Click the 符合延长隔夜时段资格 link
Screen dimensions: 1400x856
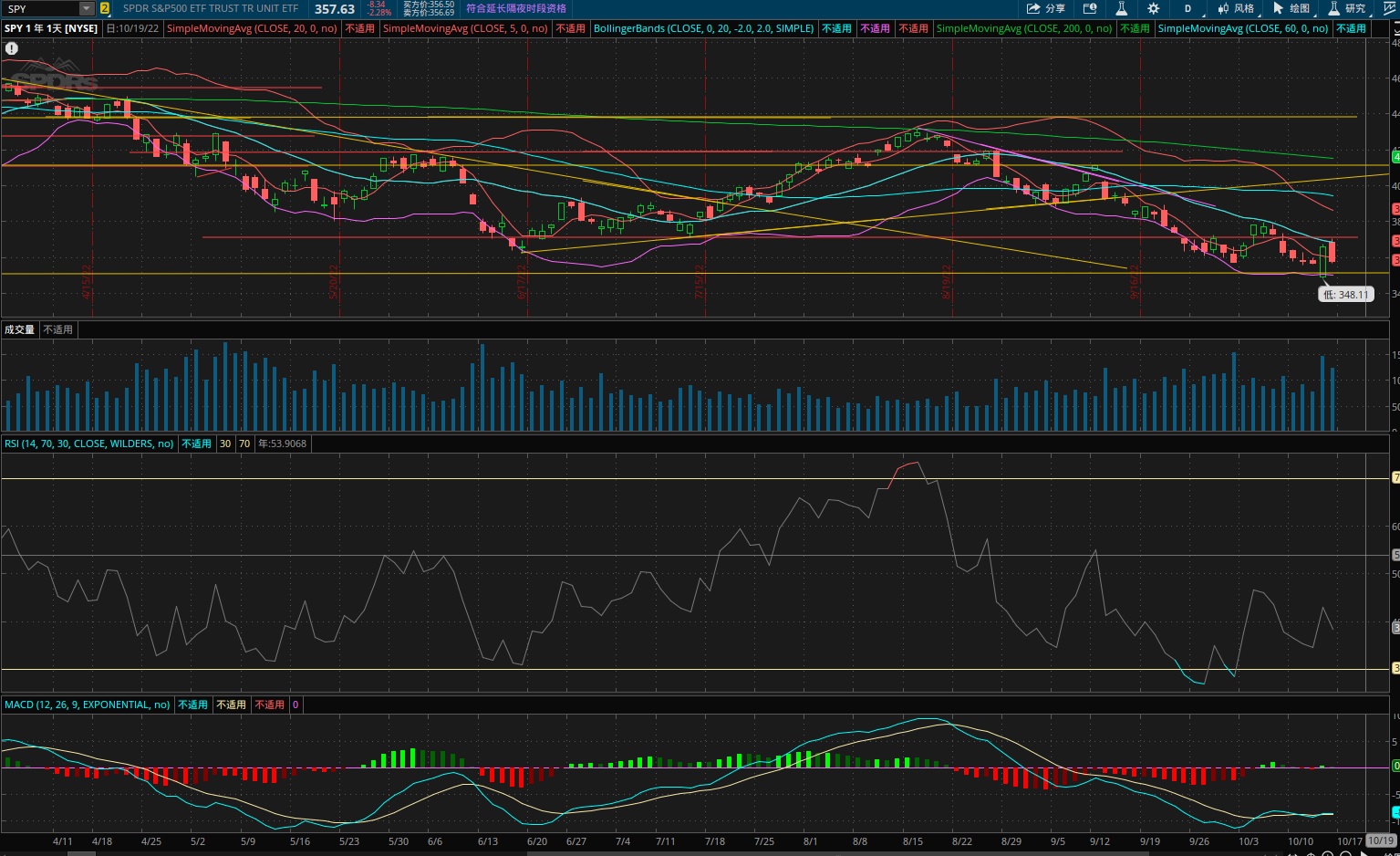516,8
